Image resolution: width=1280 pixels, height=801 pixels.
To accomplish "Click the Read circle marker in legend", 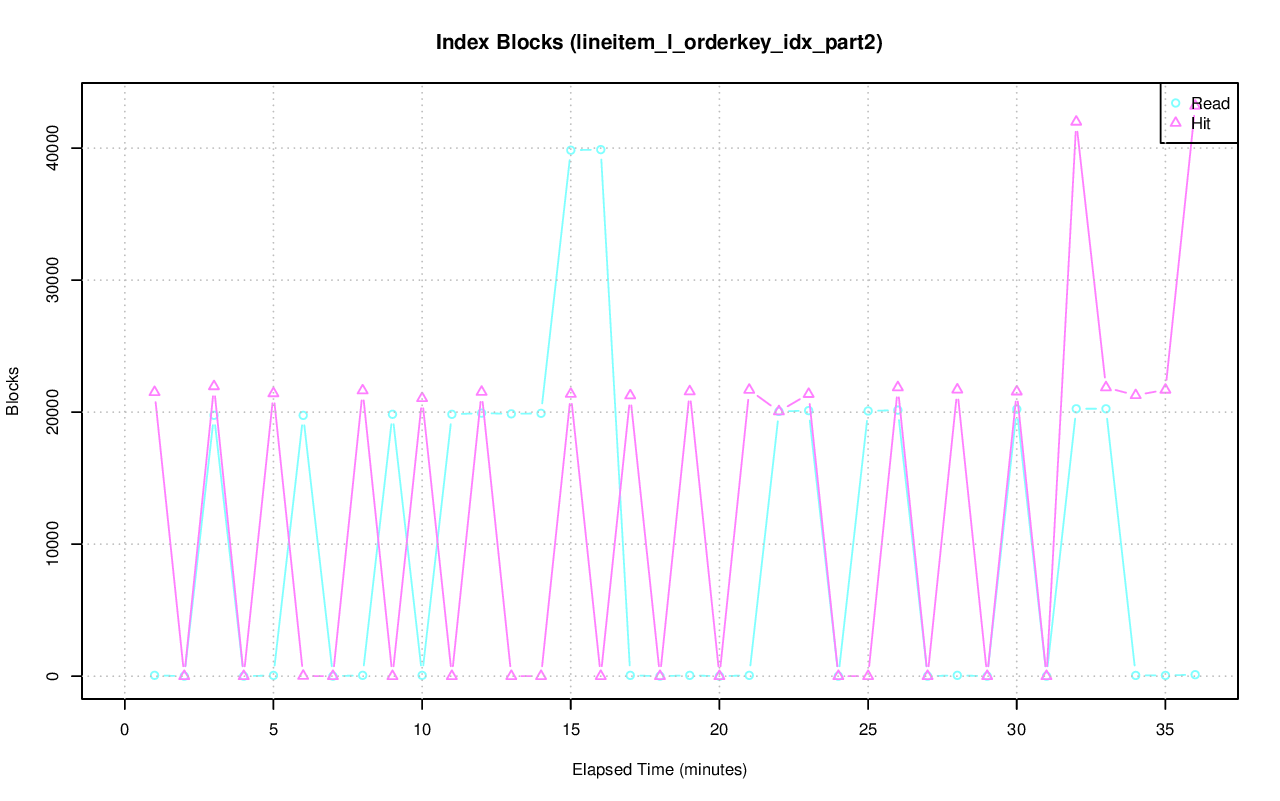I will tap(1176, 103).
